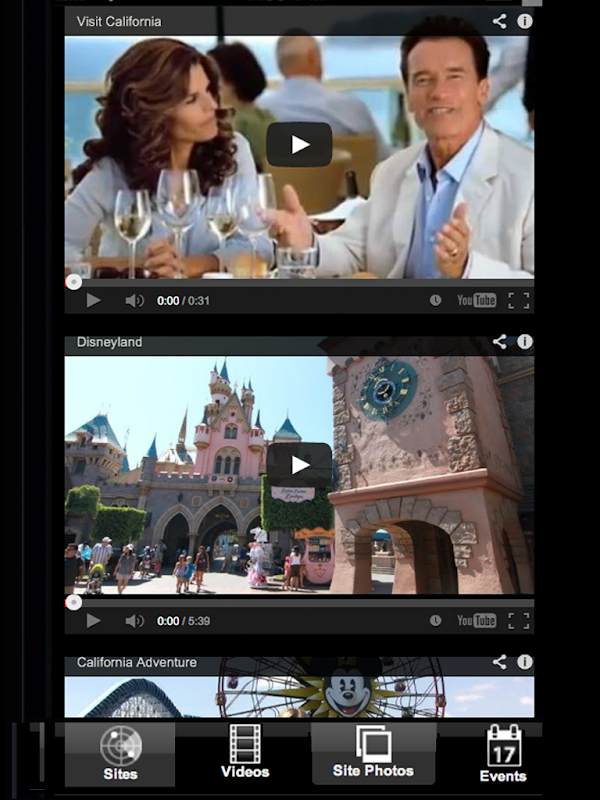Click the Disneyland video title
The image size is (600, 800).
tap(109, 342)
